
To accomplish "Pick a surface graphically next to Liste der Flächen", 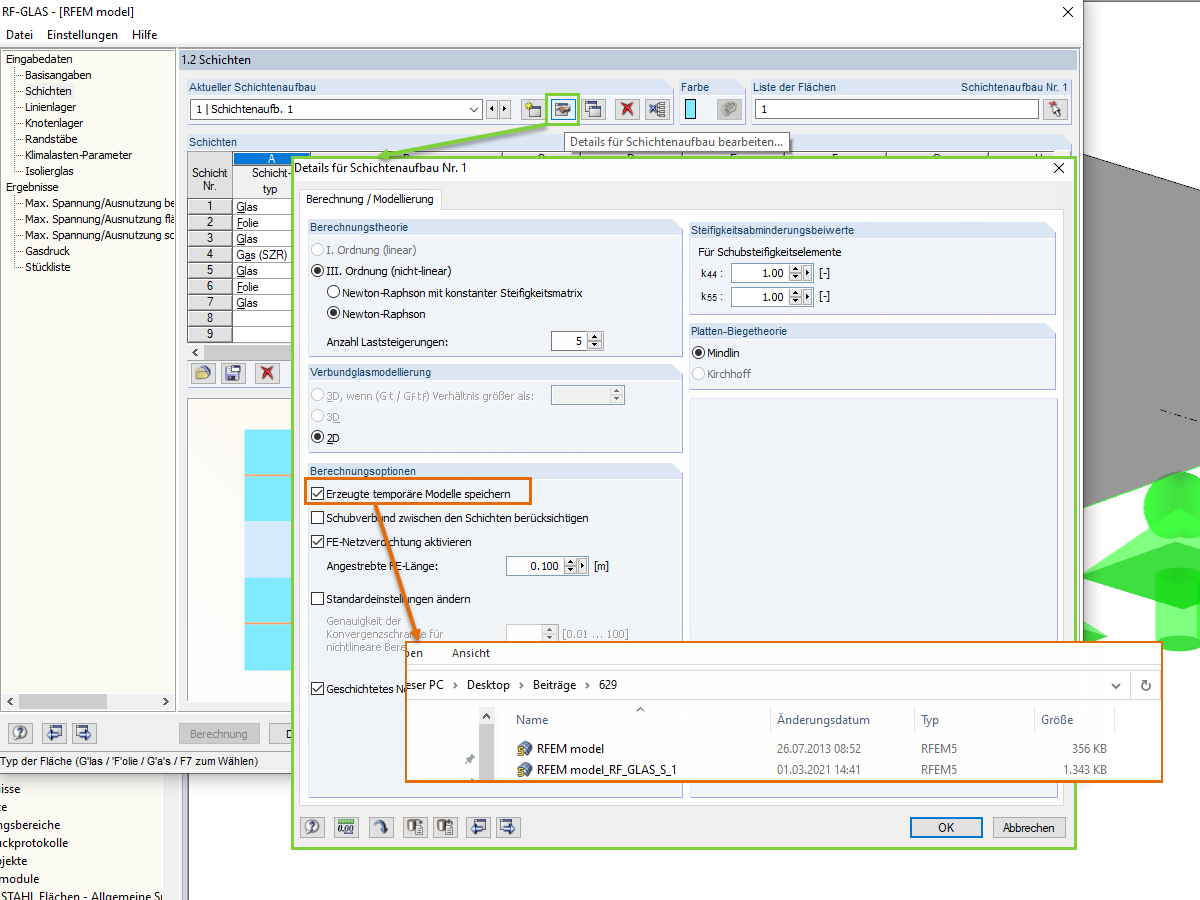I will click(x=1055, y=109).
